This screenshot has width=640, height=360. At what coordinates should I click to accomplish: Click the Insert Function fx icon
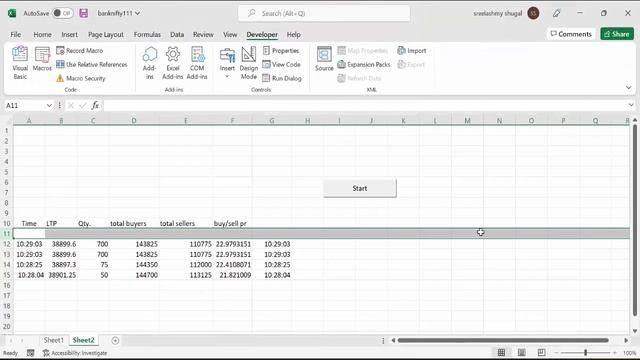pos(95,105)
